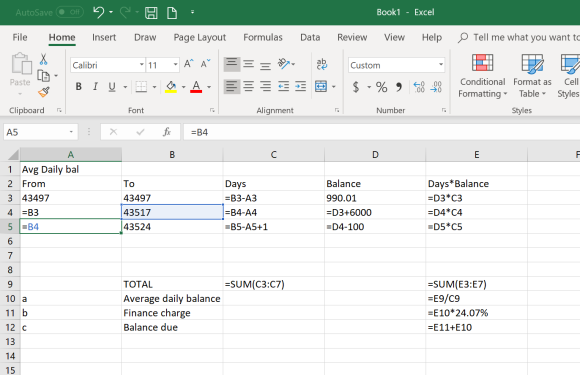The height and width of the screenshot is (375, 580).
Task: Open the File tab
Action: [20, 37]
